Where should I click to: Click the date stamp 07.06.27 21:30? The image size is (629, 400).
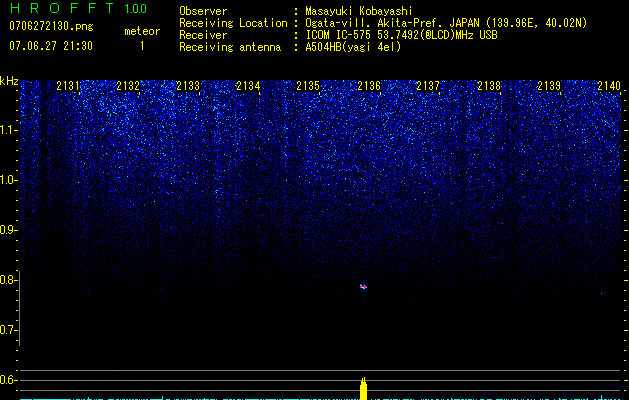(x=51, y=46)
